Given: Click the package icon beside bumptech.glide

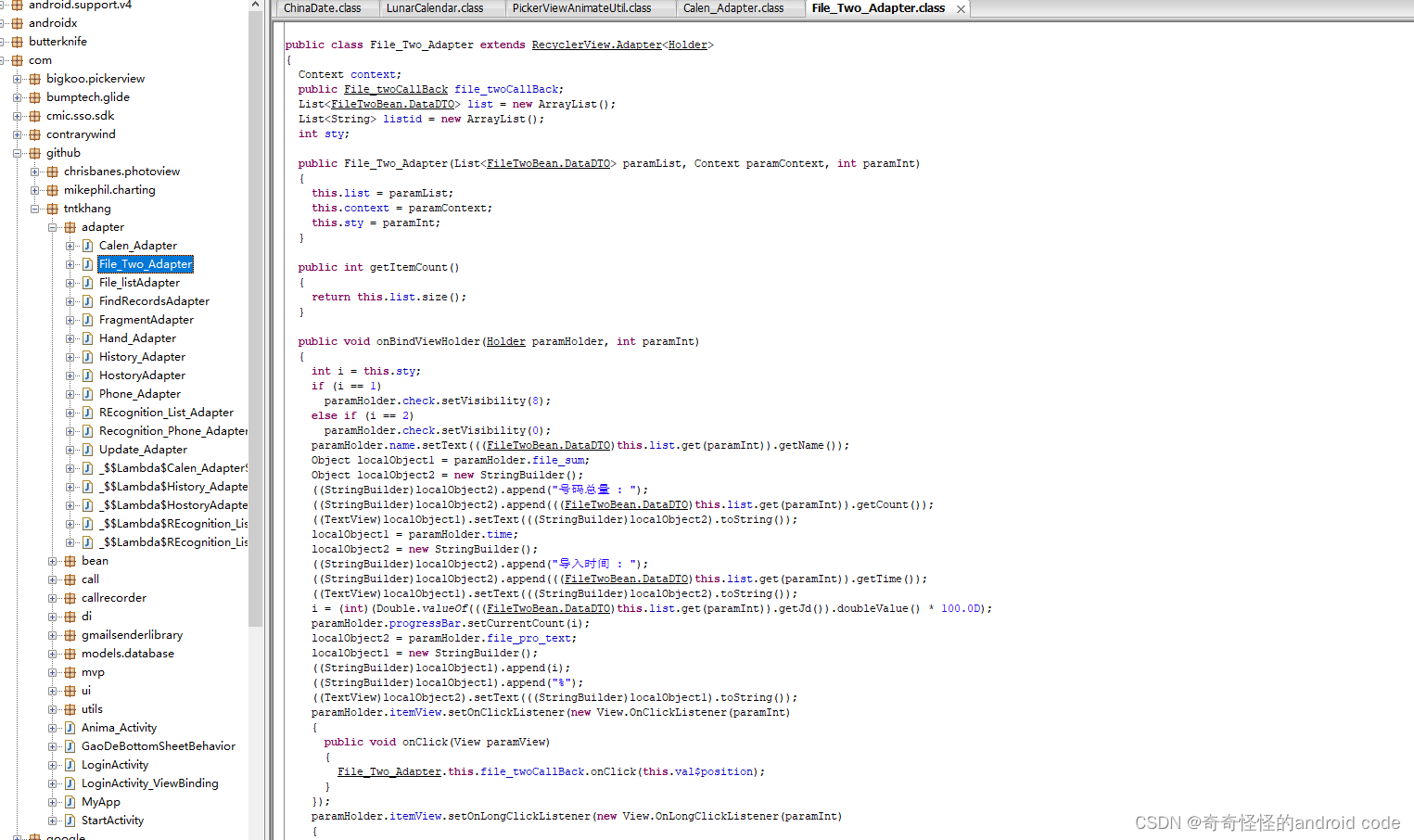Looking at the screenshot, I should point(34,97).
